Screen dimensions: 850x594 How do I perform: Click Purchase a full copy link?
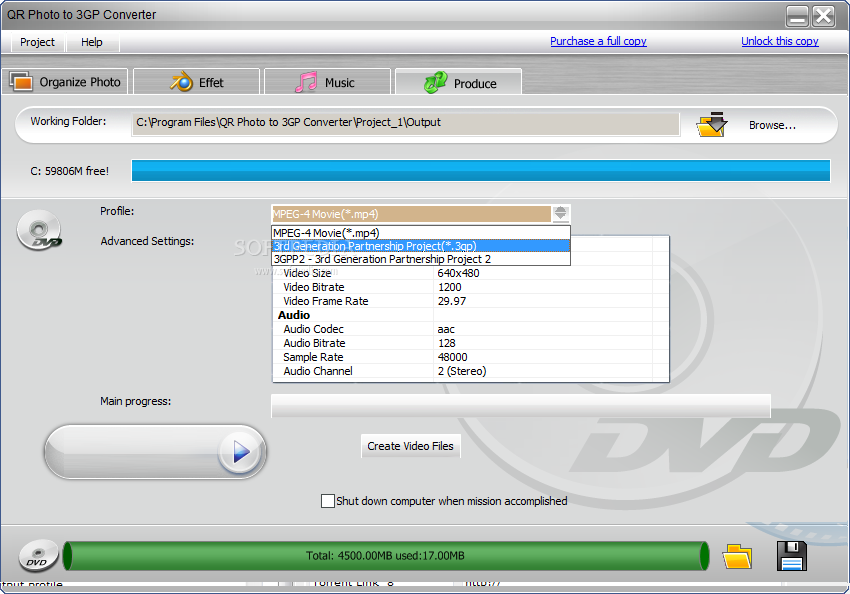tap(598, 41)
